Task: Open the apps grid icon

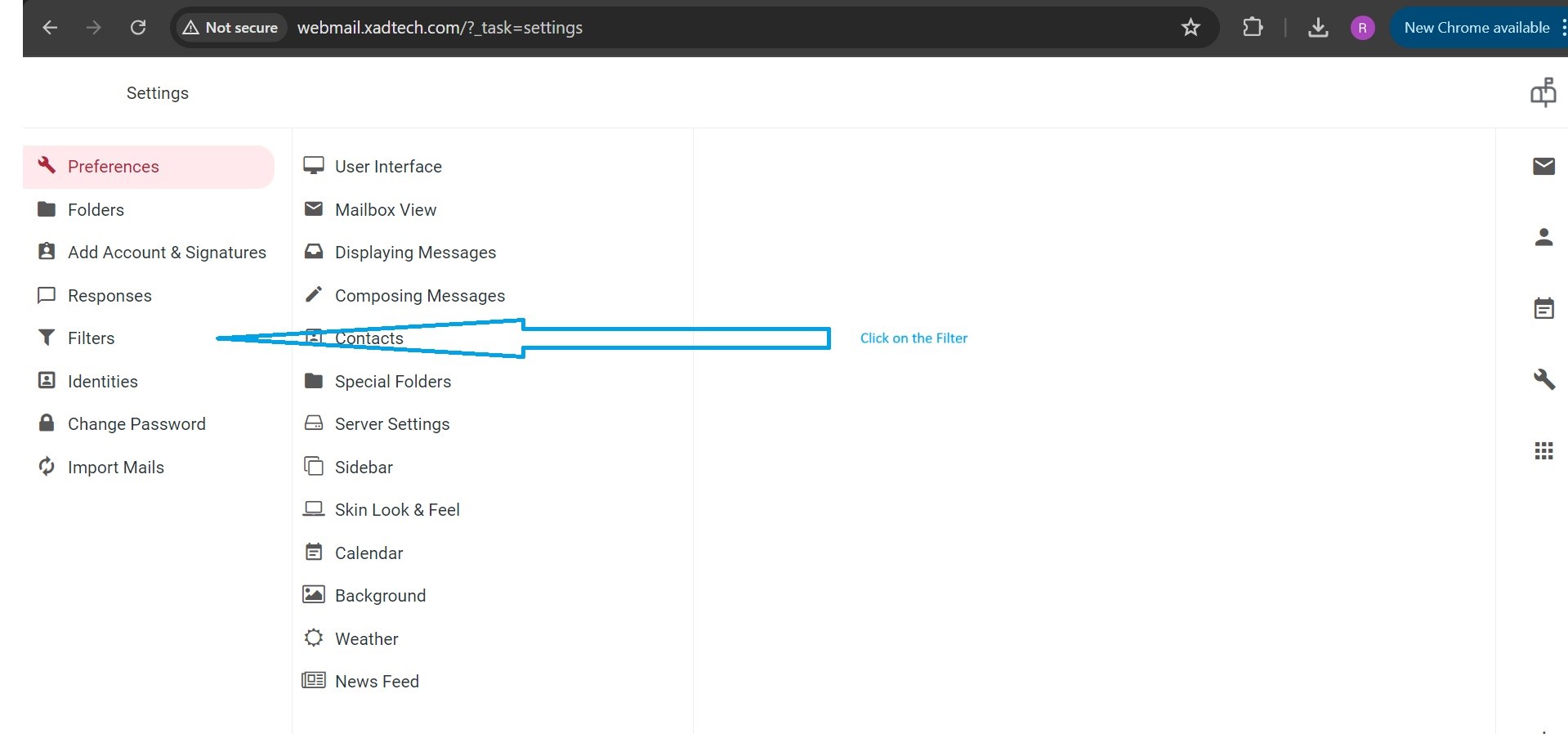Action: (1543, 450)
